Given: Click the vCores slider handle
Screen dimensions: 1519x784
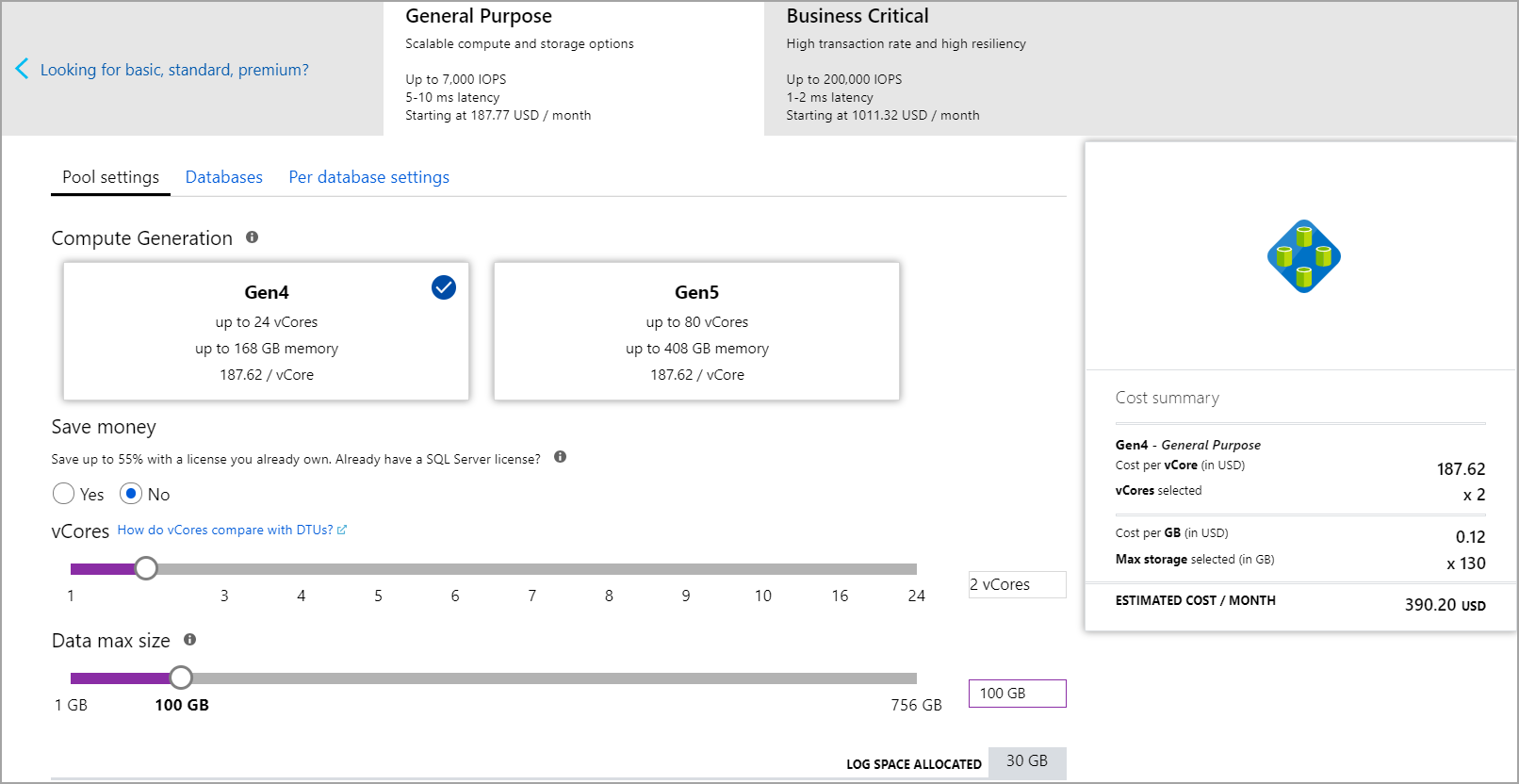Looking at the screenshot, I should coord(146,568).
